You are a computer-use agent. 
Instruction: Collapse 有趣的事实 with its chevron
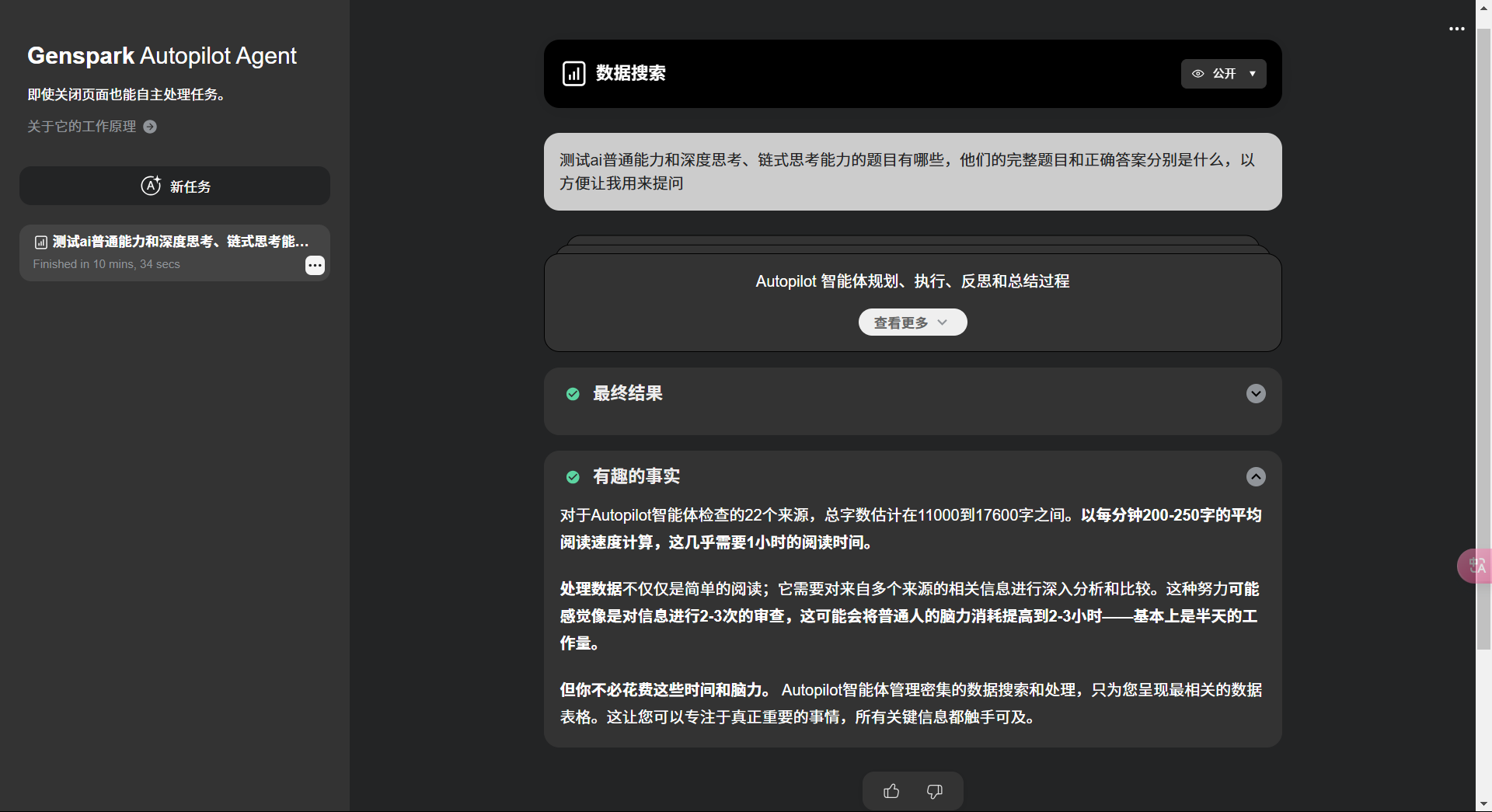(1256, 476)
